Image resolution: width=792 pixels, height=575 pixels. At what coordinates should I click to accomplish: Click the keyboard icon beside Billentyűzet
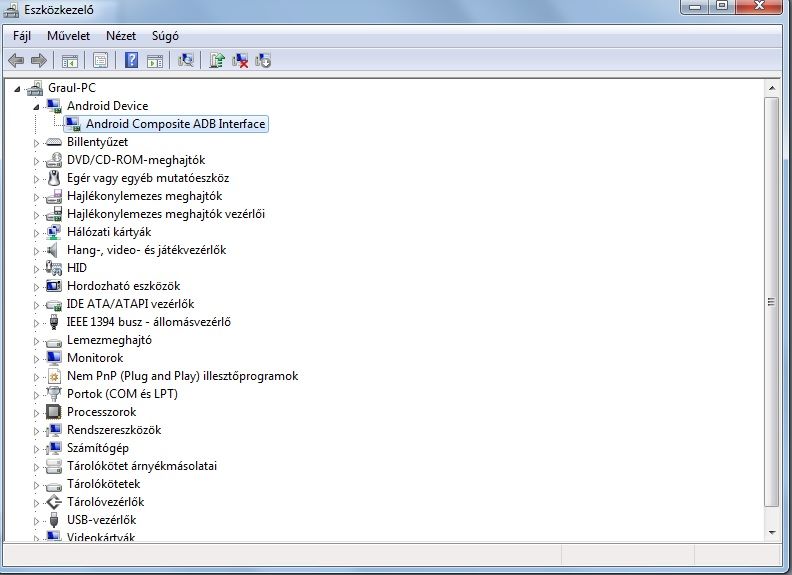(x=54, y=142)
